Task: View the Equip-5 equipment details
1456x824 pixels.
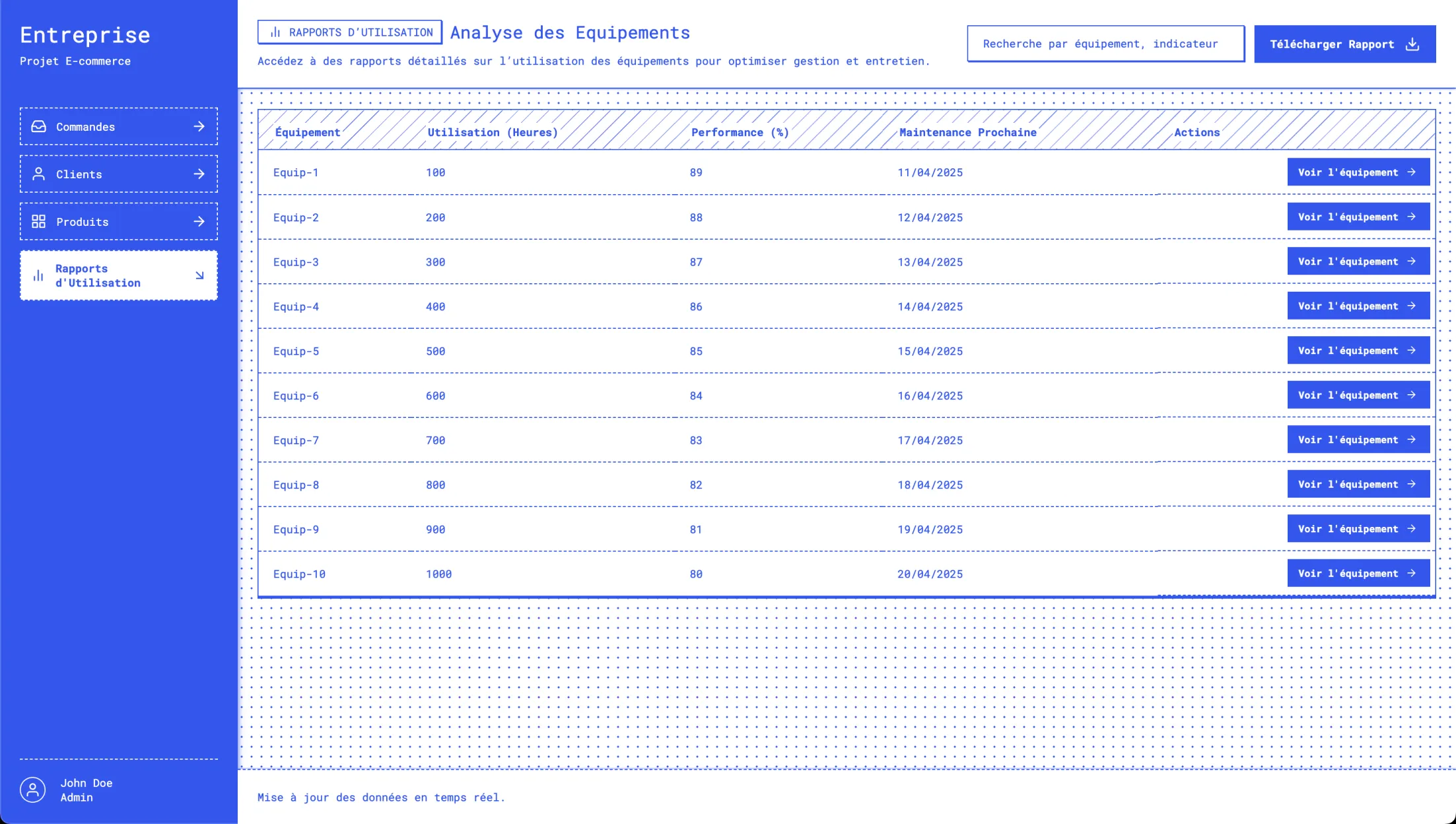Action: [x=1358, y=351]
